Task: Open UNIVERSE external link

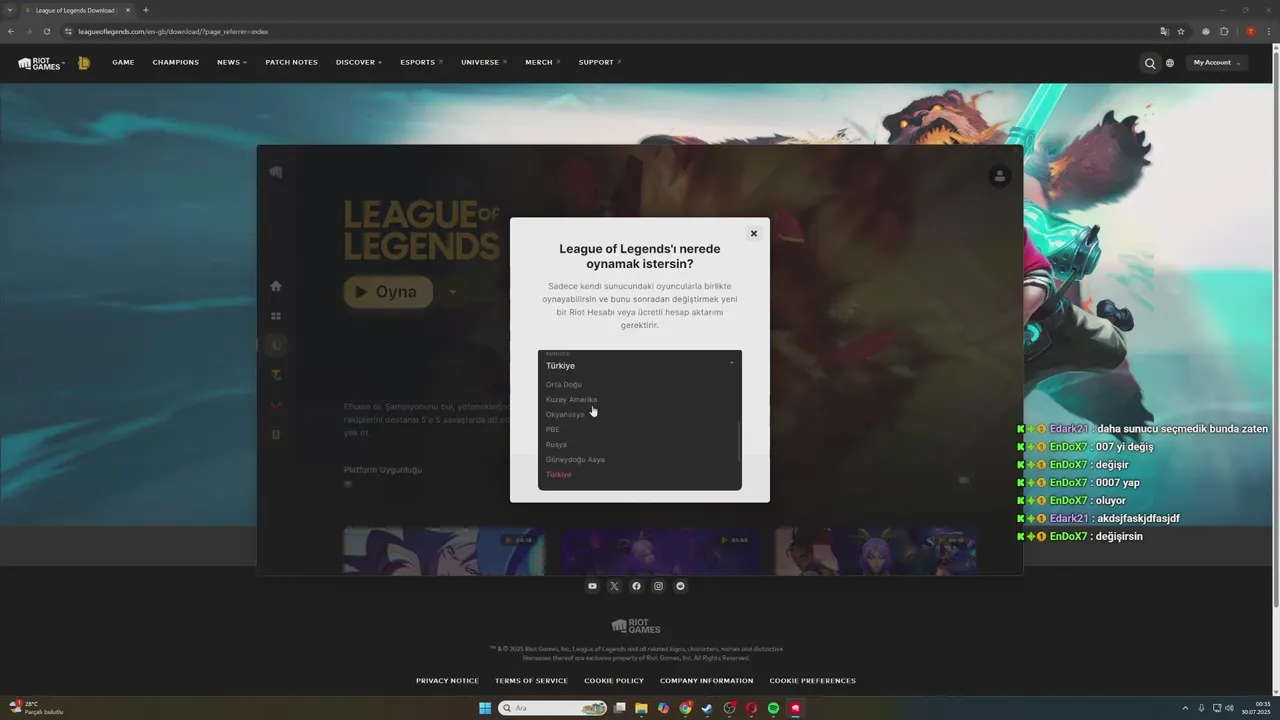Action: pos(484,62)
